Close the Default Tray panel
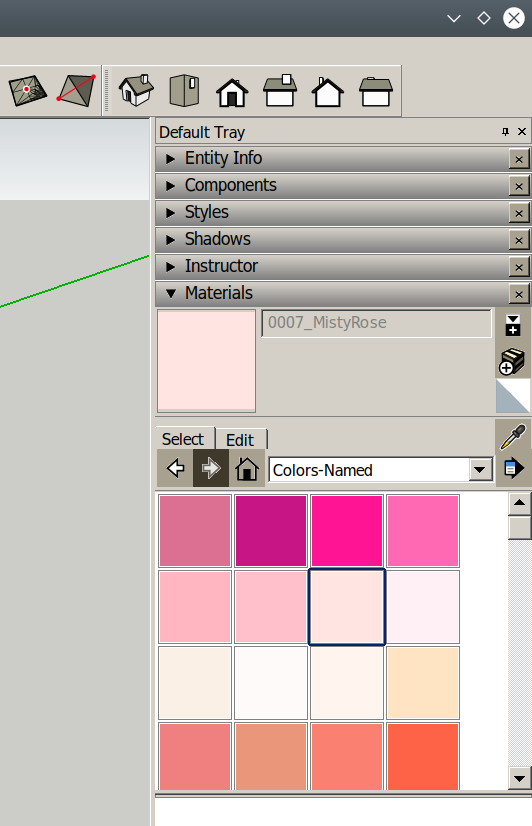This screenshot has width=532, height=826. pyautogui.click(x=521, y=132)
